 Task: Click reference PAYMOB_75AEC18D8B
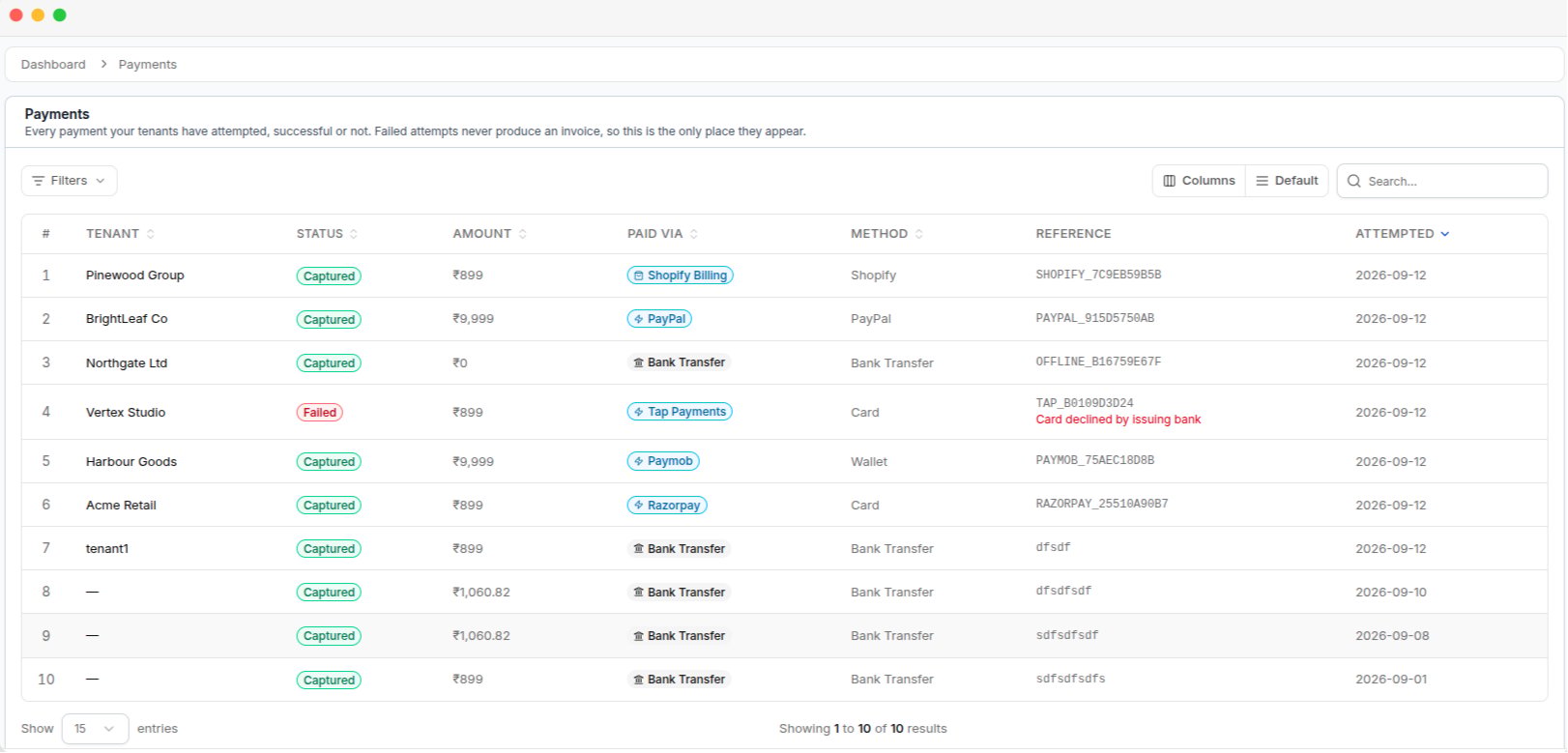[x=1095, y=461]
